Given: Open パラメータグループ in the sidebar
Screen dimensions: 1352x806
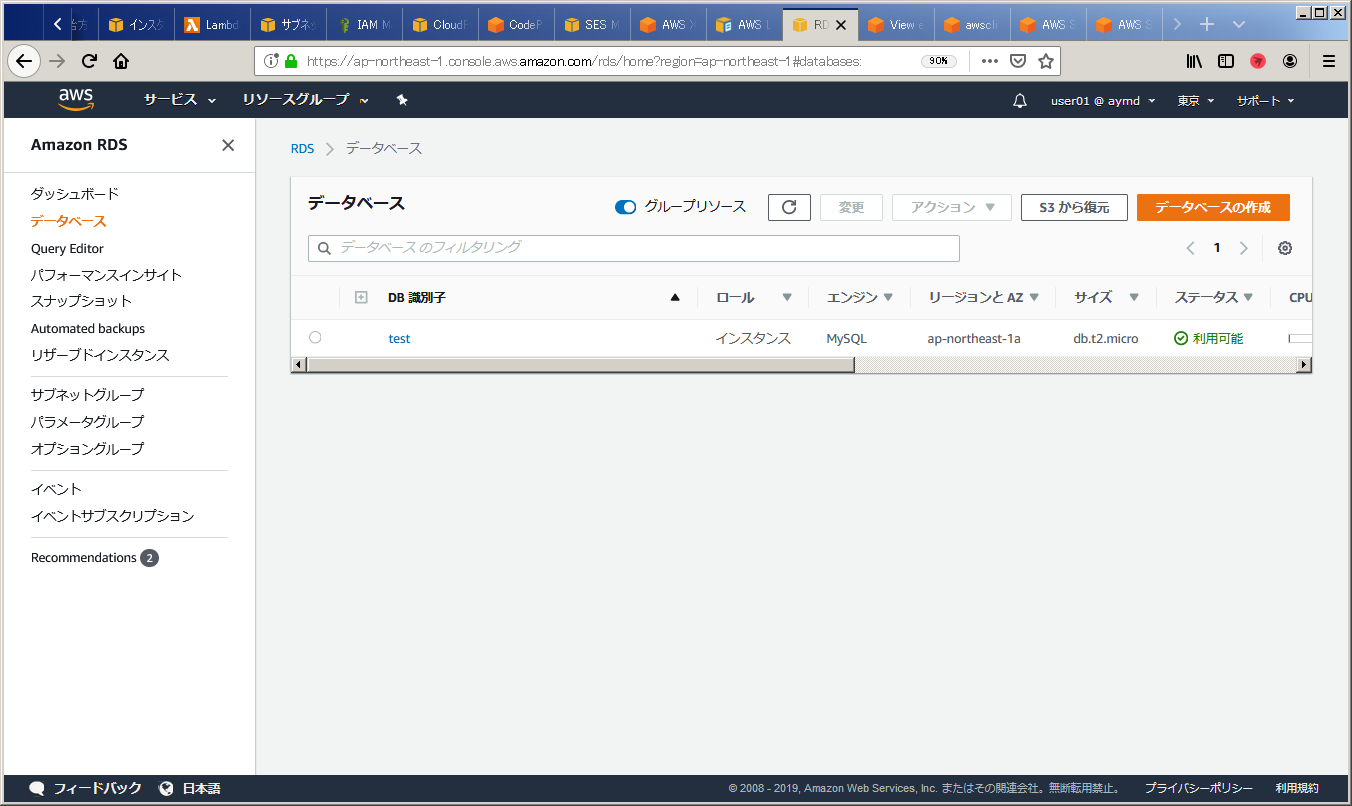Looking at the screenshot, I should [87, 422].
